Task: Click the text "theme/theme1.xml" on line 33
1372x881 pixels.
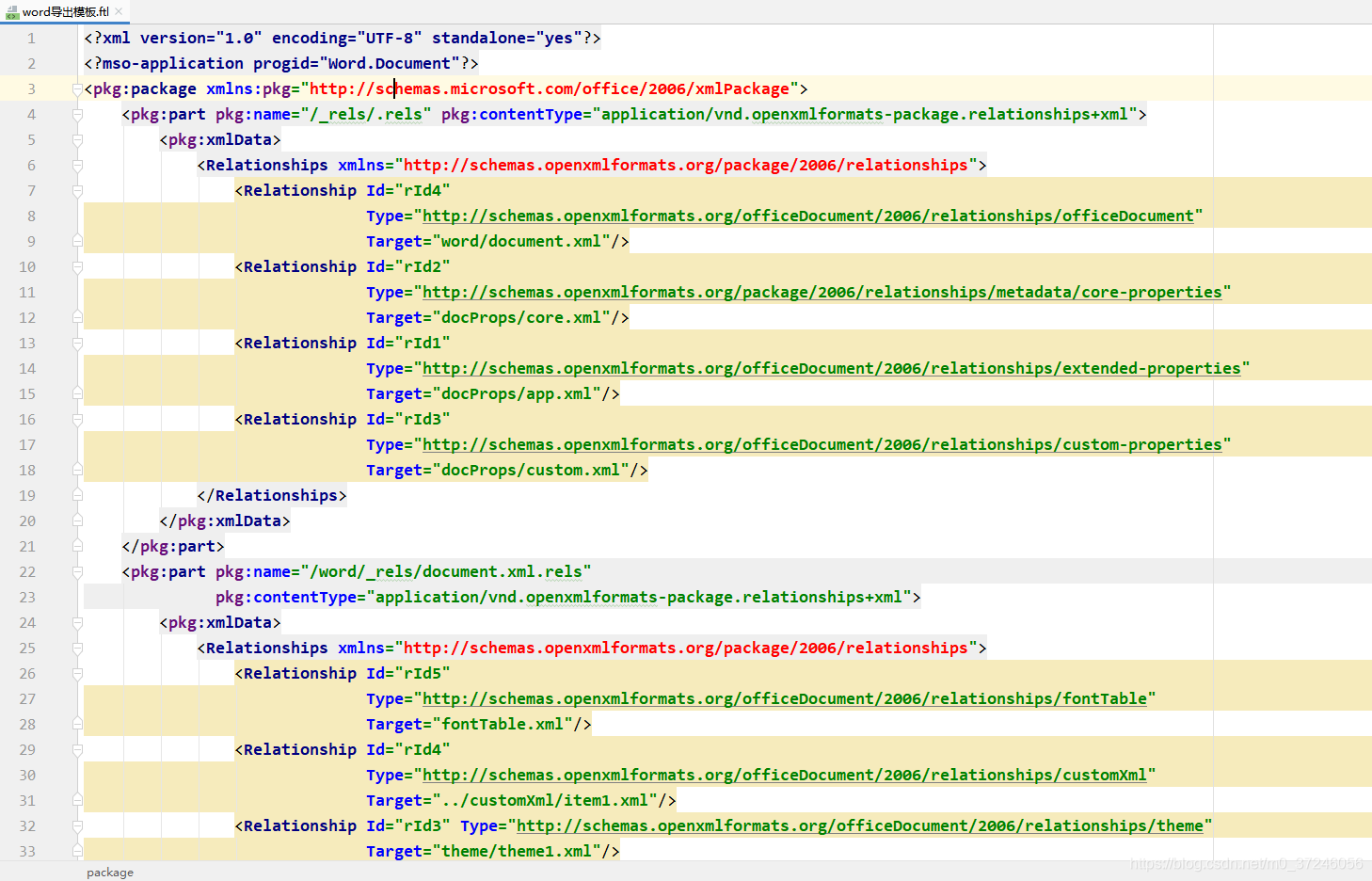Action: point(516,852)
